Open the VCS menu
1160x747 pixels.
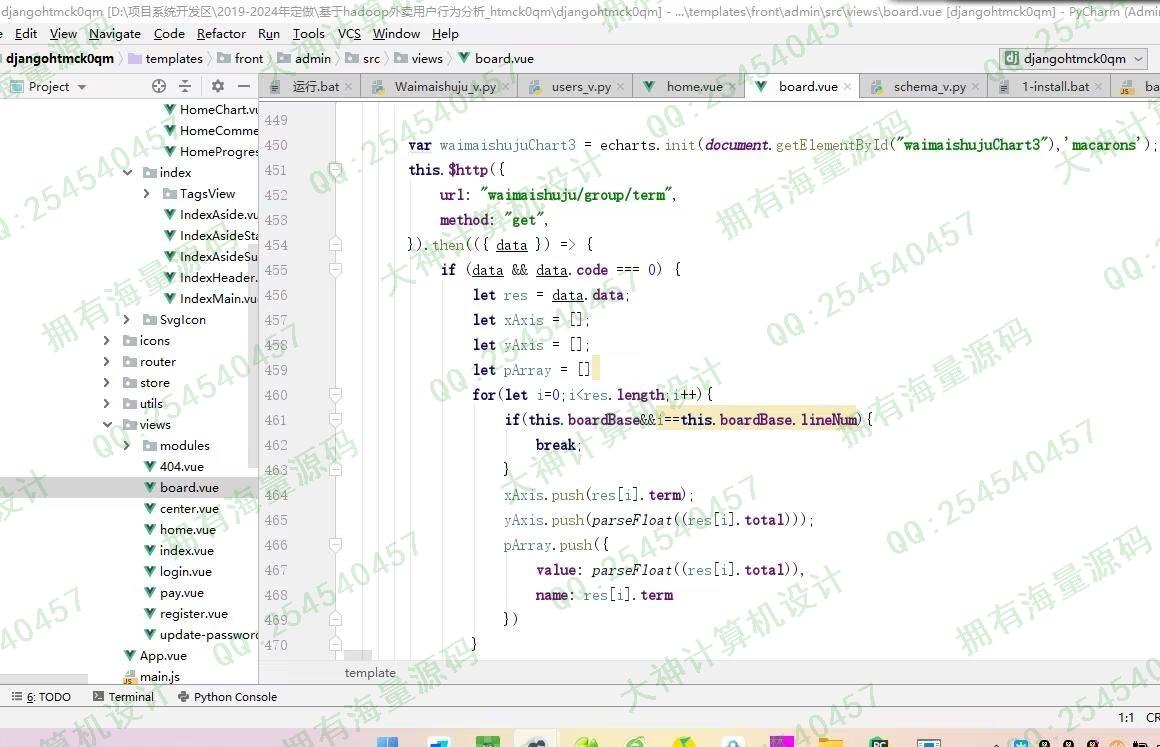point(349,34)
